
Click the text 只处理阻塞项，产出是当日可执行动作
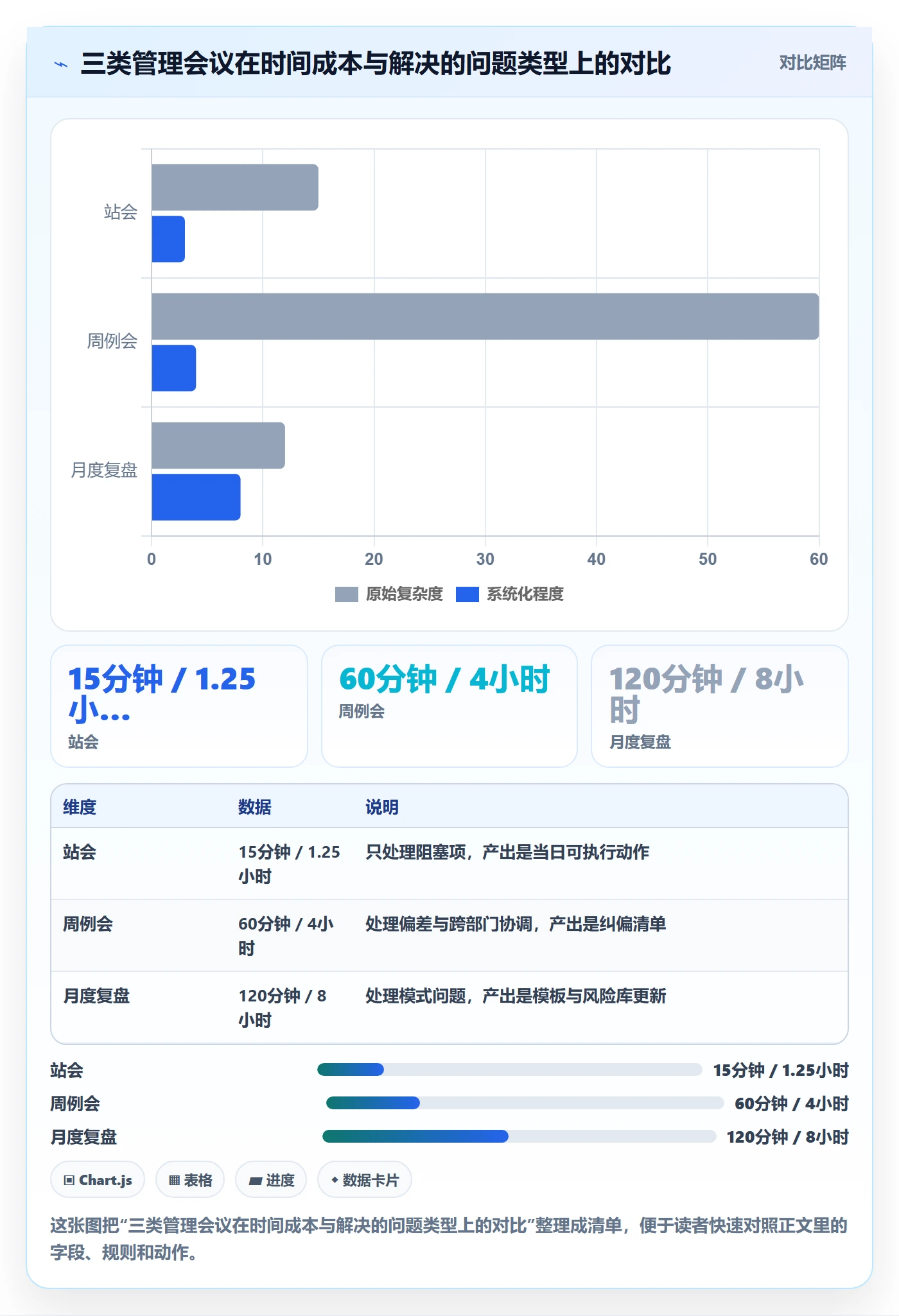point(507,852)
